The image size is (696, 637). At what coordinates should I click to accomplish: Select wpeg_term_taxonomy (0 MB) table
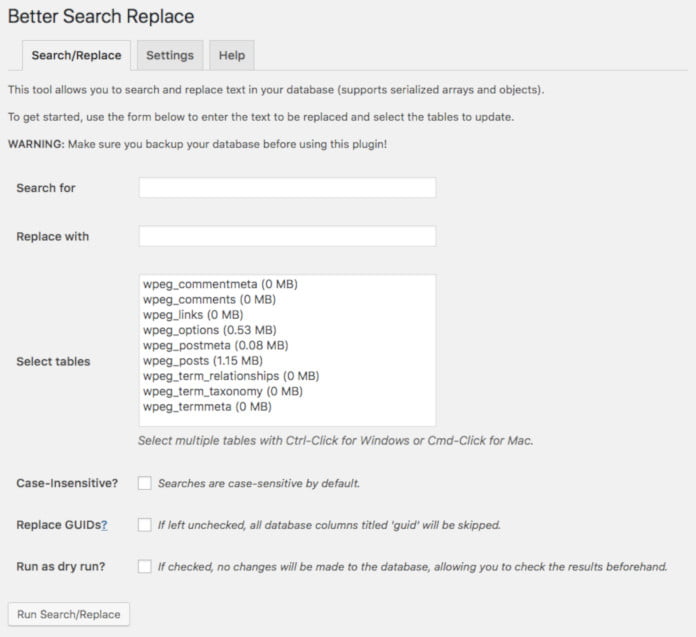pos(288,392)
